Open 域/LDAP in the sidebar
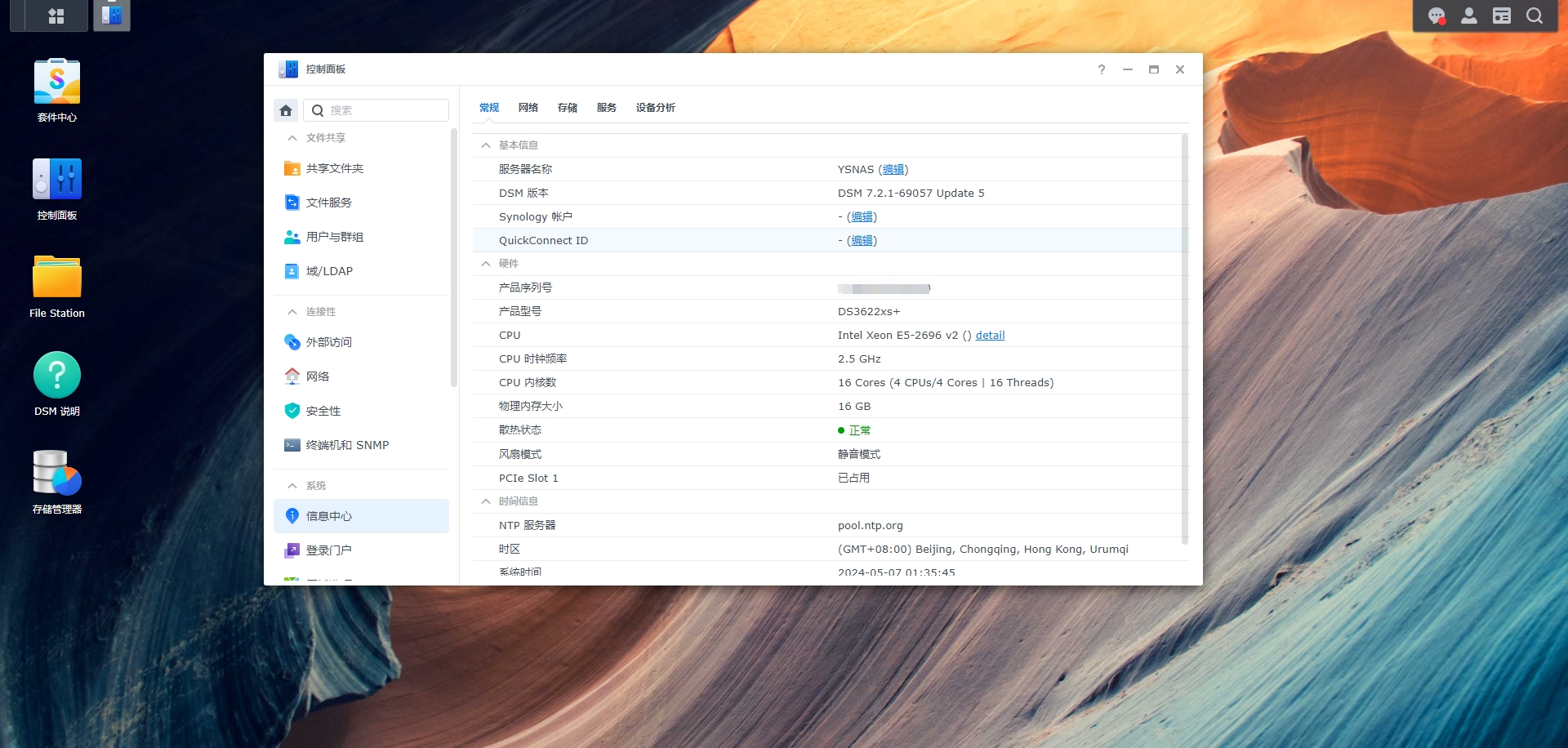1568x748 pixels. 361,271
